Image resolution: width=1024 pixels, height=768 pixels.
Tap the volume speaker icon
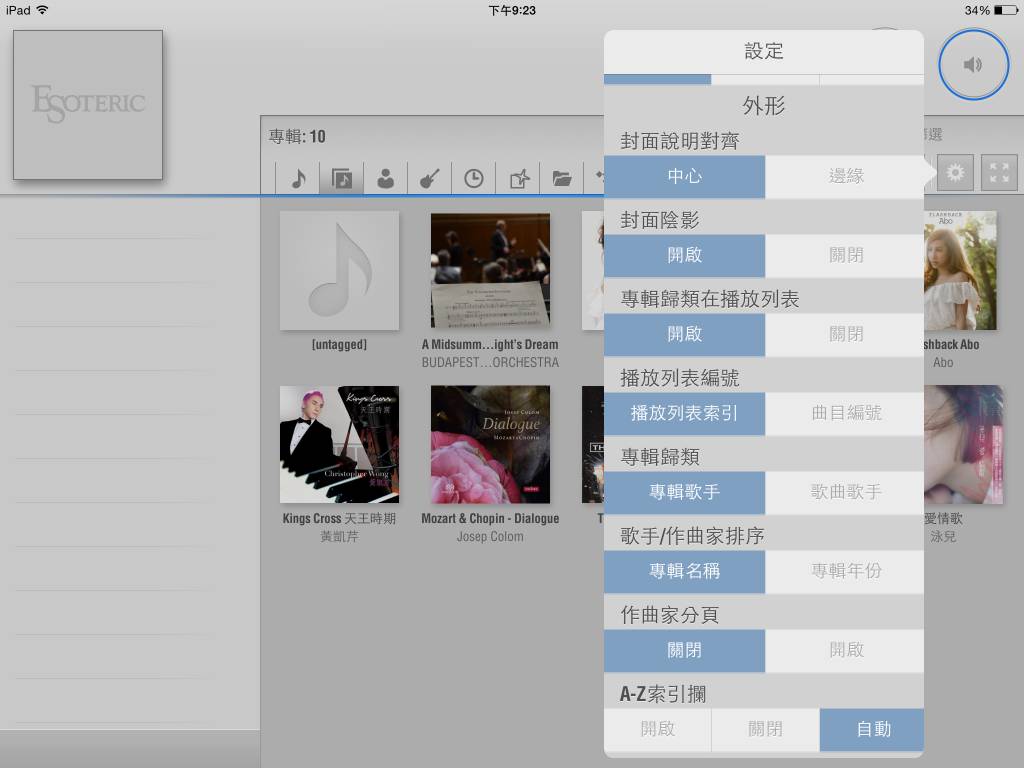pyautogui.click(x=973, y=63)
